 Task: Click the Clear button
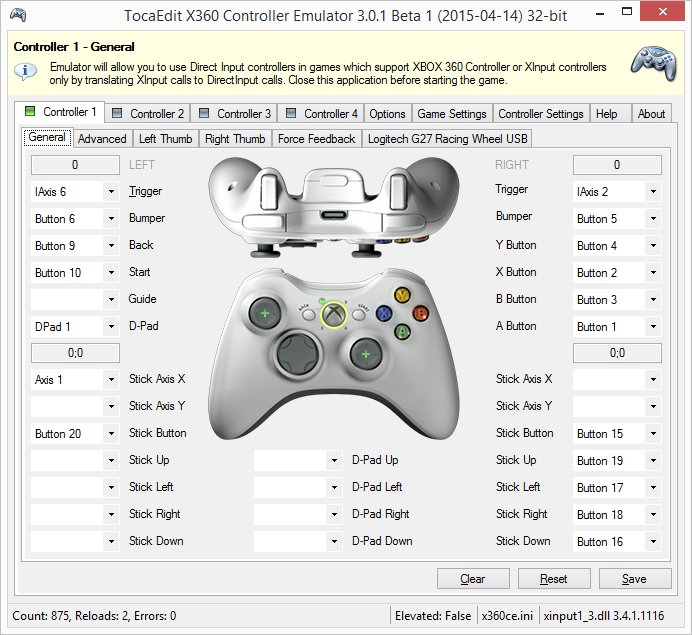pos(472,579)
